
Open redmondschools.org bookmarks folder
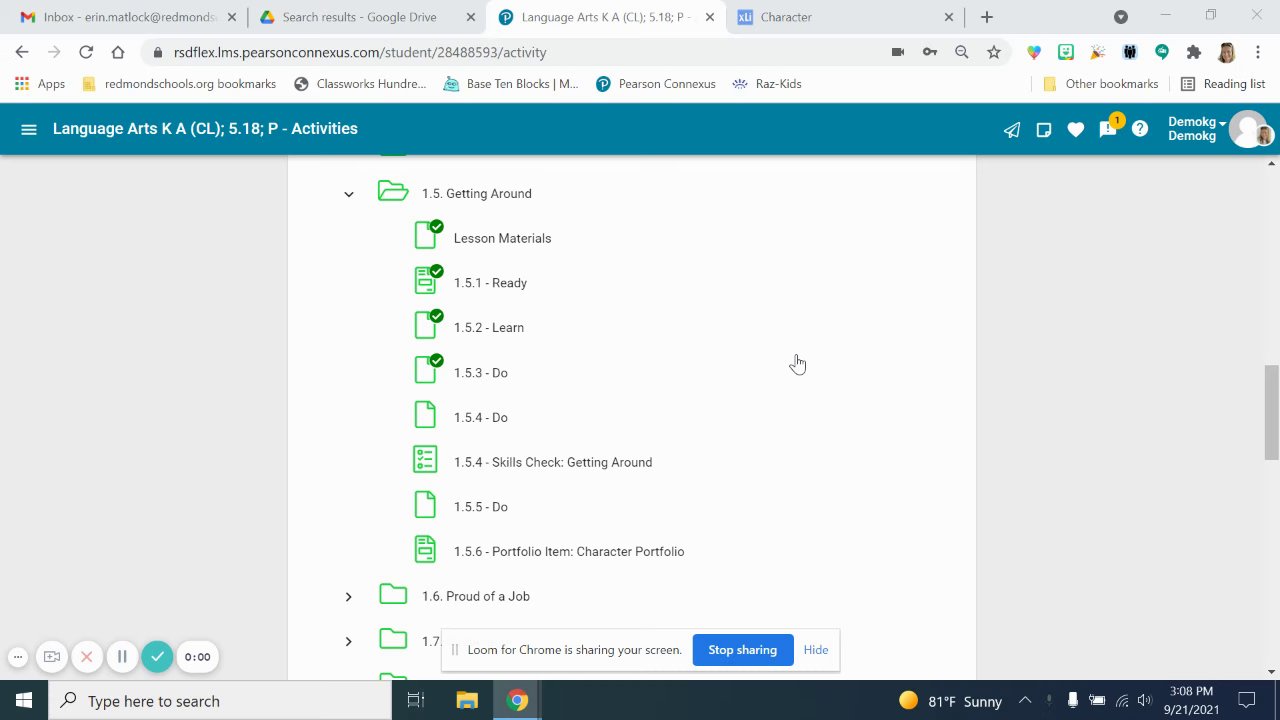[x=178, y=84]
